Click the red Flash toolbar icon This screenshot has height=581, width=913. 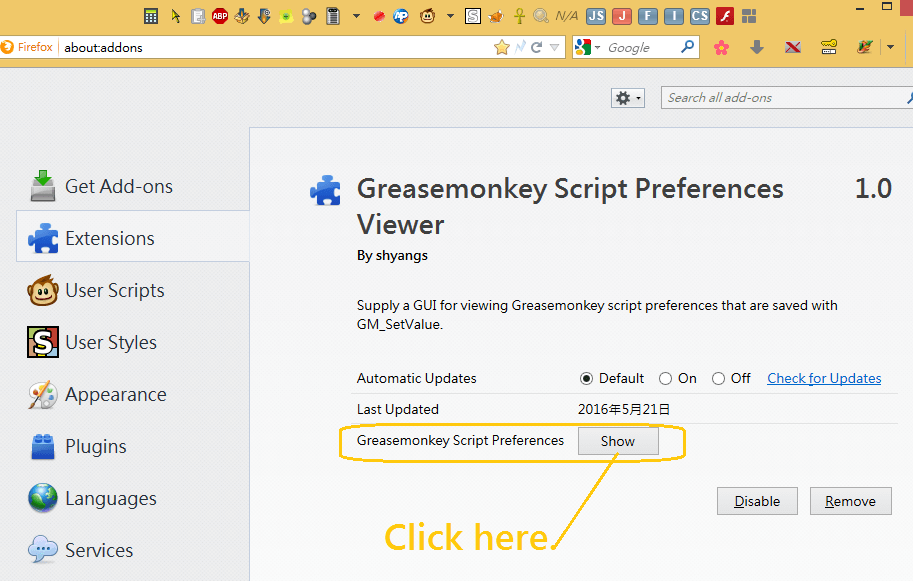(x=725, y=16)
